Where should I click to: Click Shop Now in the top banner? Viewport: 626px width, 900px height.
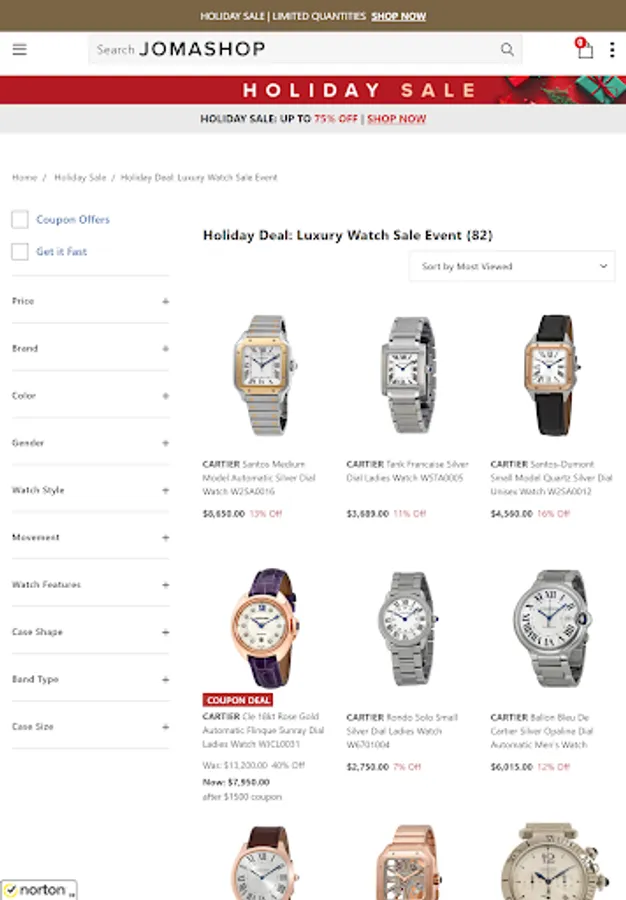tap(398, 16)
